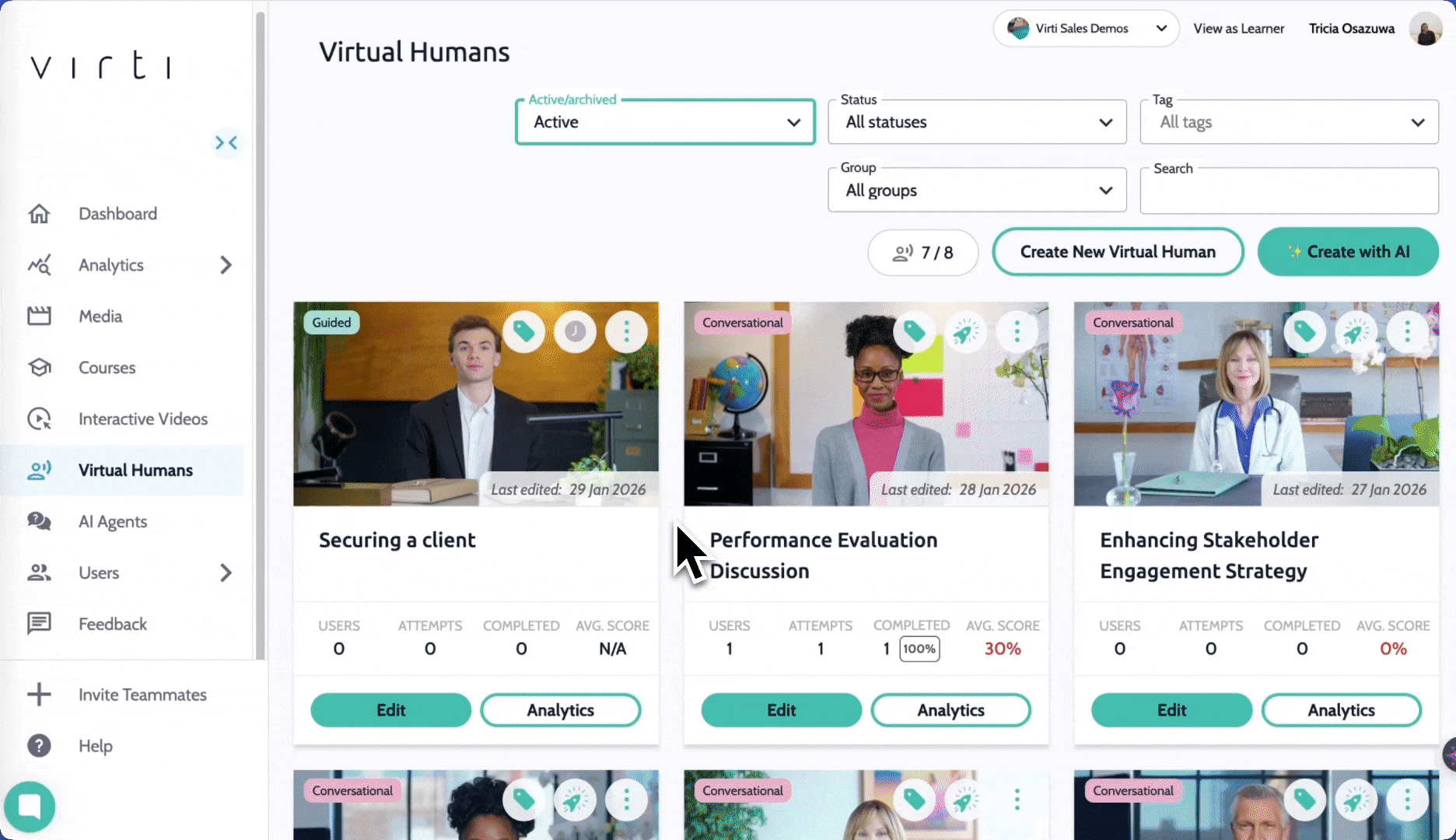Click the Media icon in the sidebar
1456x840 pixels.
pyautogui.click(x=39, y=317)
